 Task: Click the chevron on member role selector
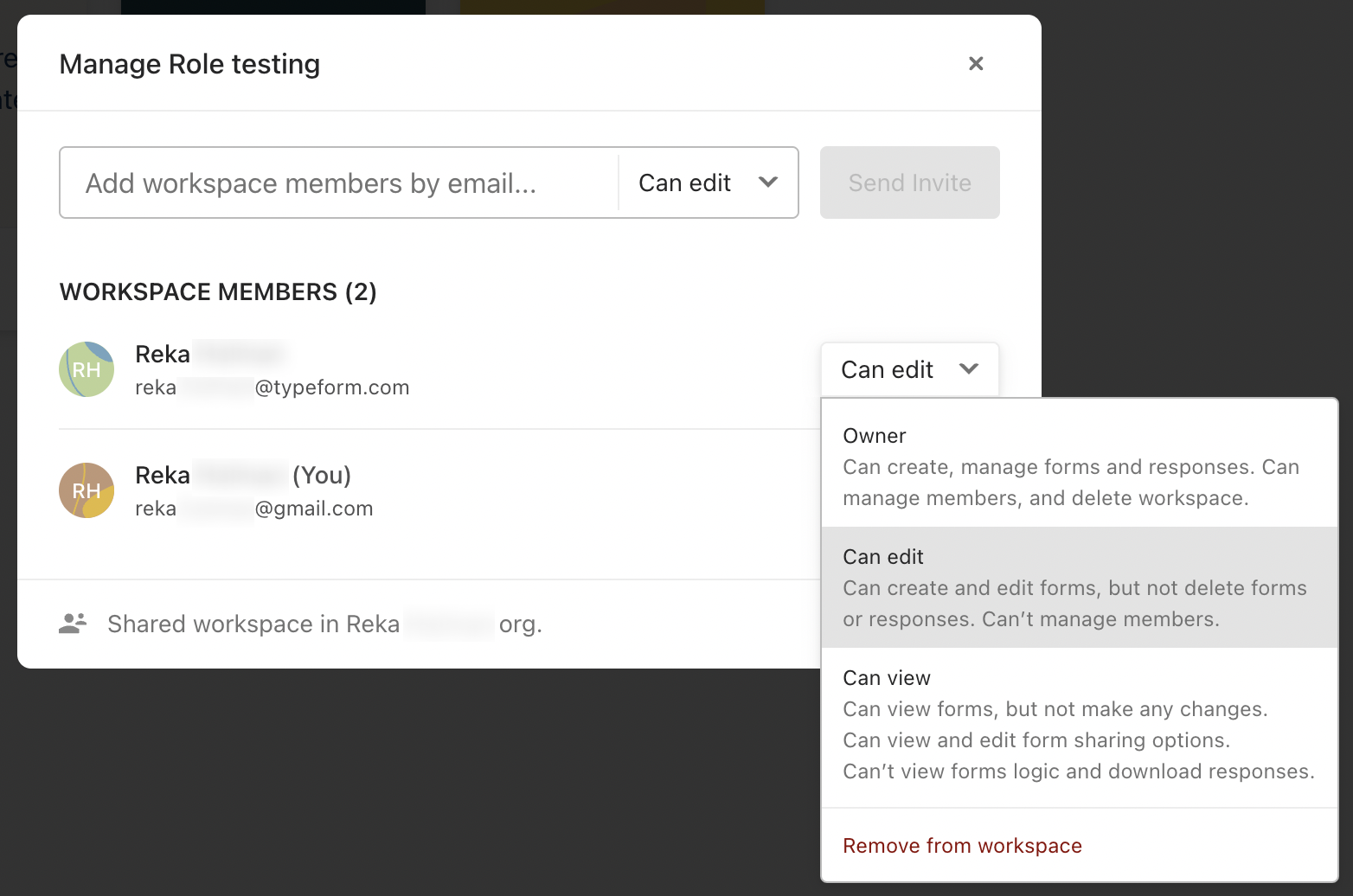tap(969, 369)
